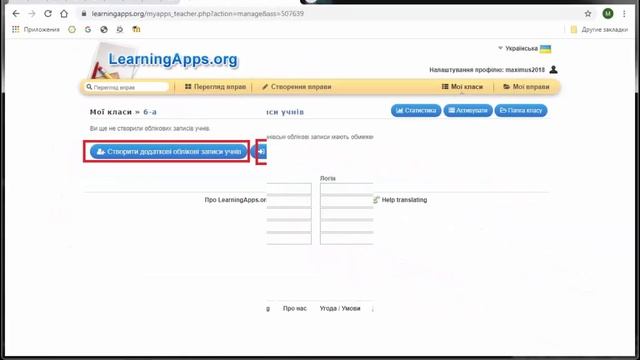This screenshot has width=640, height=360.
Task: Open Папка класу button
Action: [x=521, y=110]
